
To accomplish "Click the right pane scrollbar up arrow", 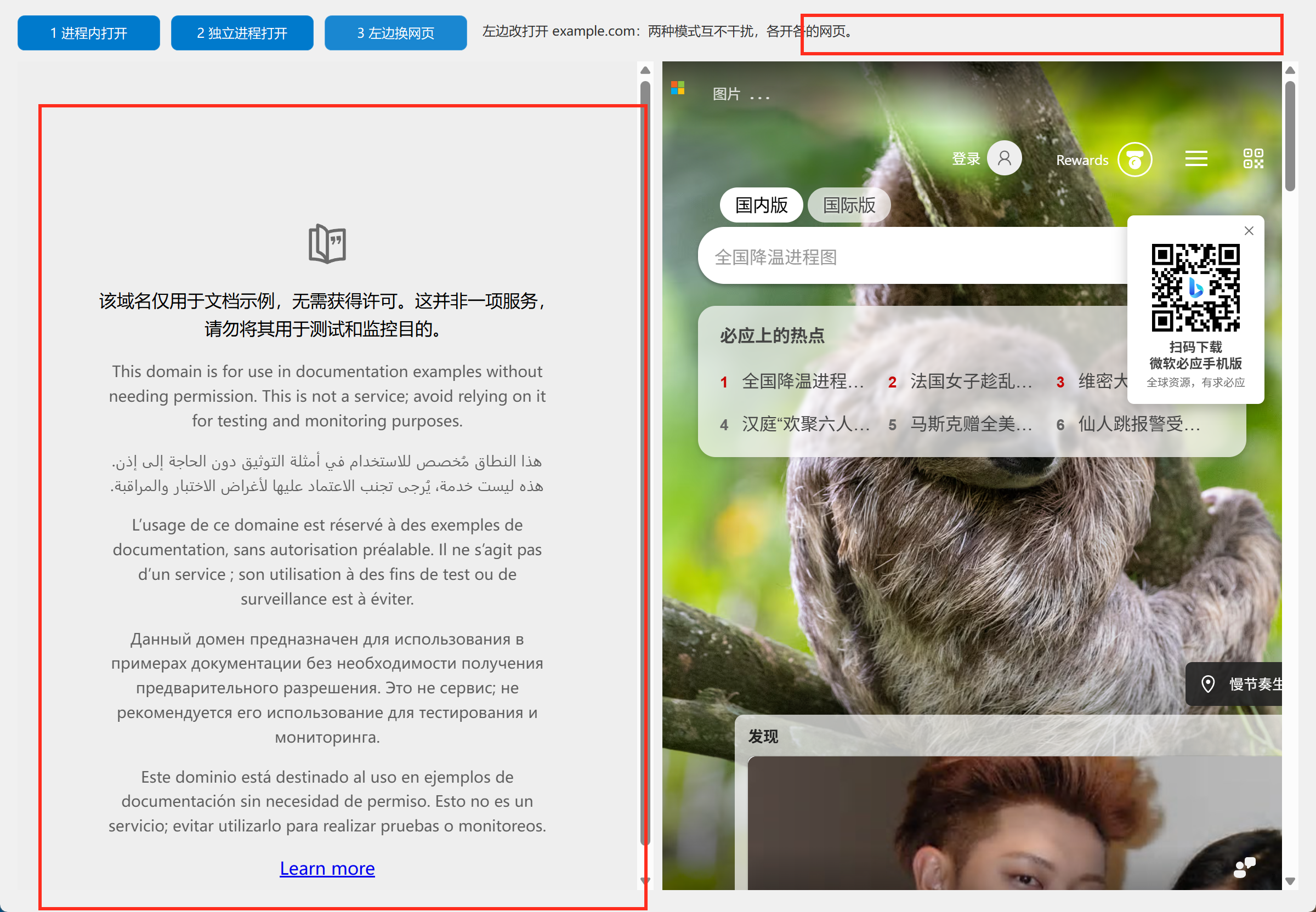I will [x=1290, y=70].
